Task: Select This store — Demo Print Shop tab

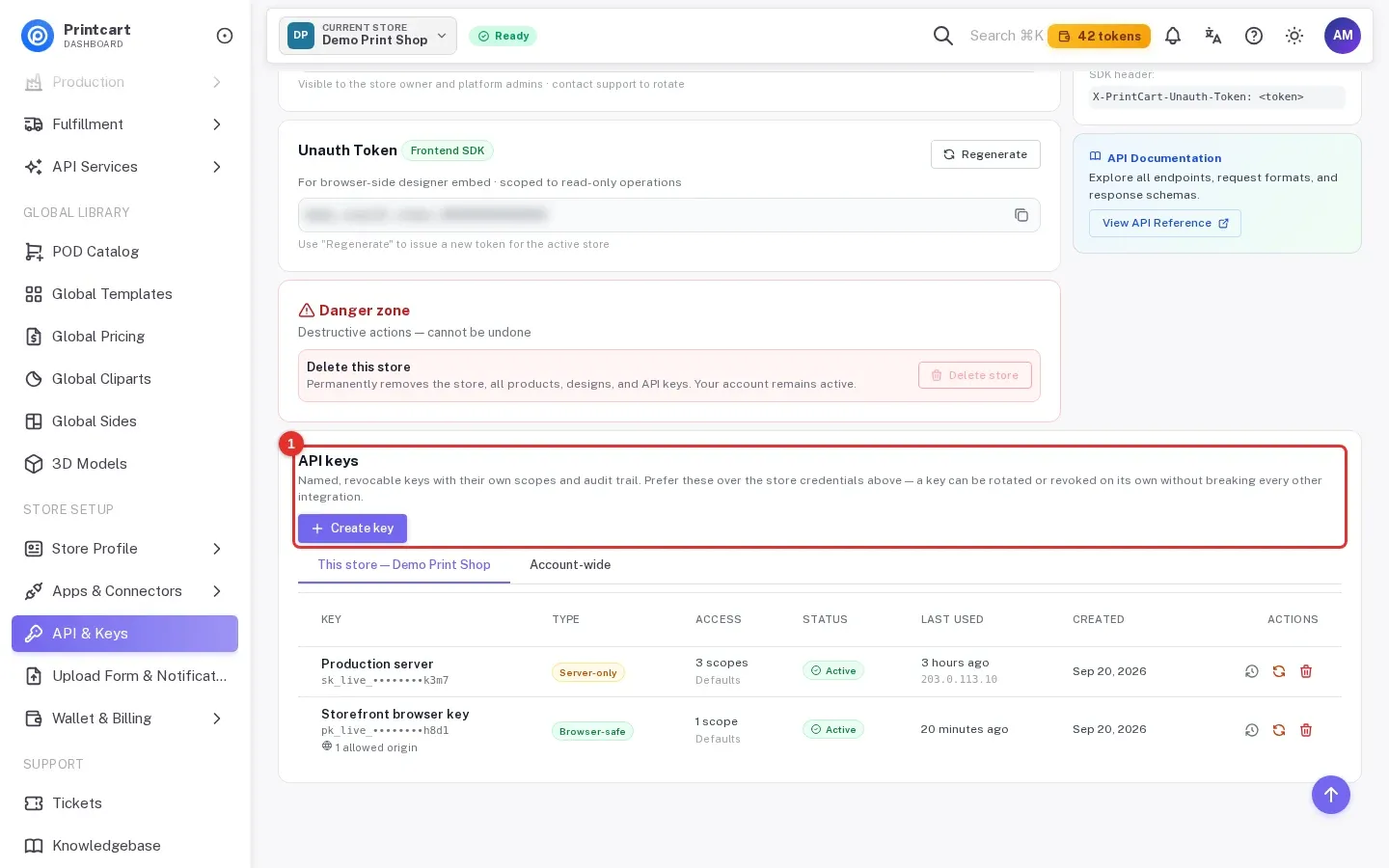Action: click(x=404, y=565)
